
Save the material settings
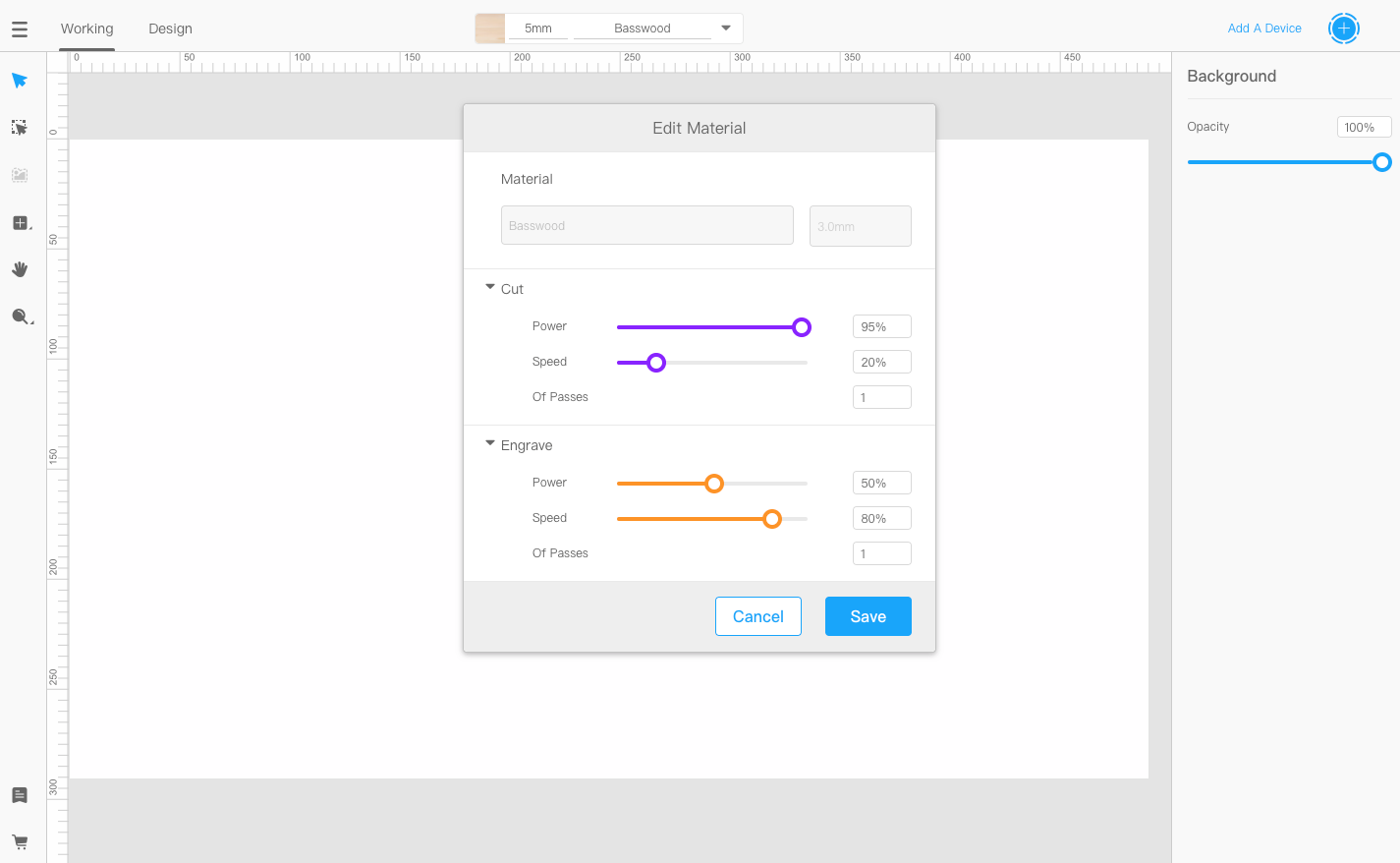pyautogui.click(x=868, y=616)
